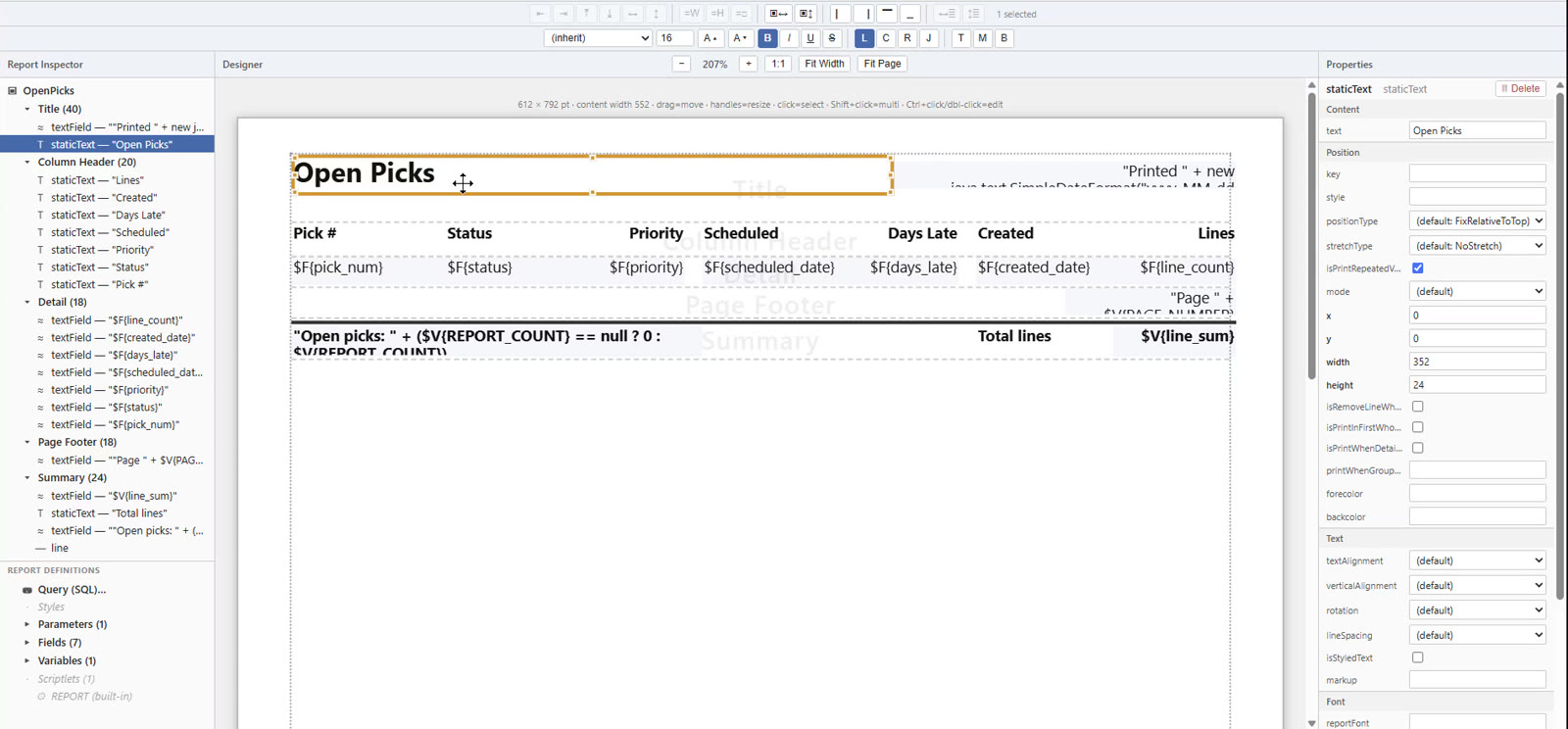Image resolution: width=1568 pixels, height=729 pixels.
Task: Toggle the left border line icon
Action: 839,14
